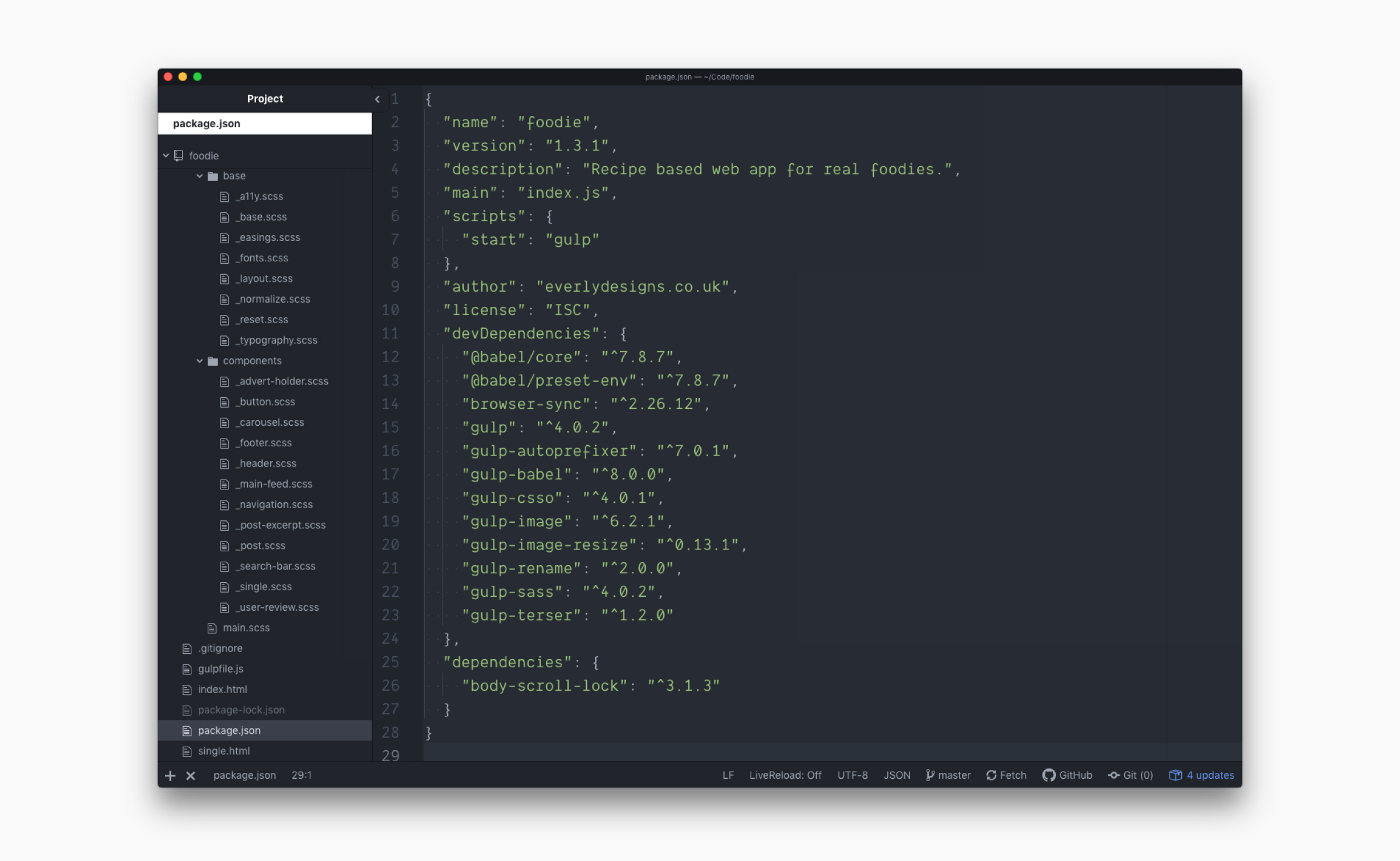Image resolution: width=1400 pixels, height=861 pixels.
Task: Click the Fetch refresh icon
Action: pyautogui.click(x=991, y=775)
